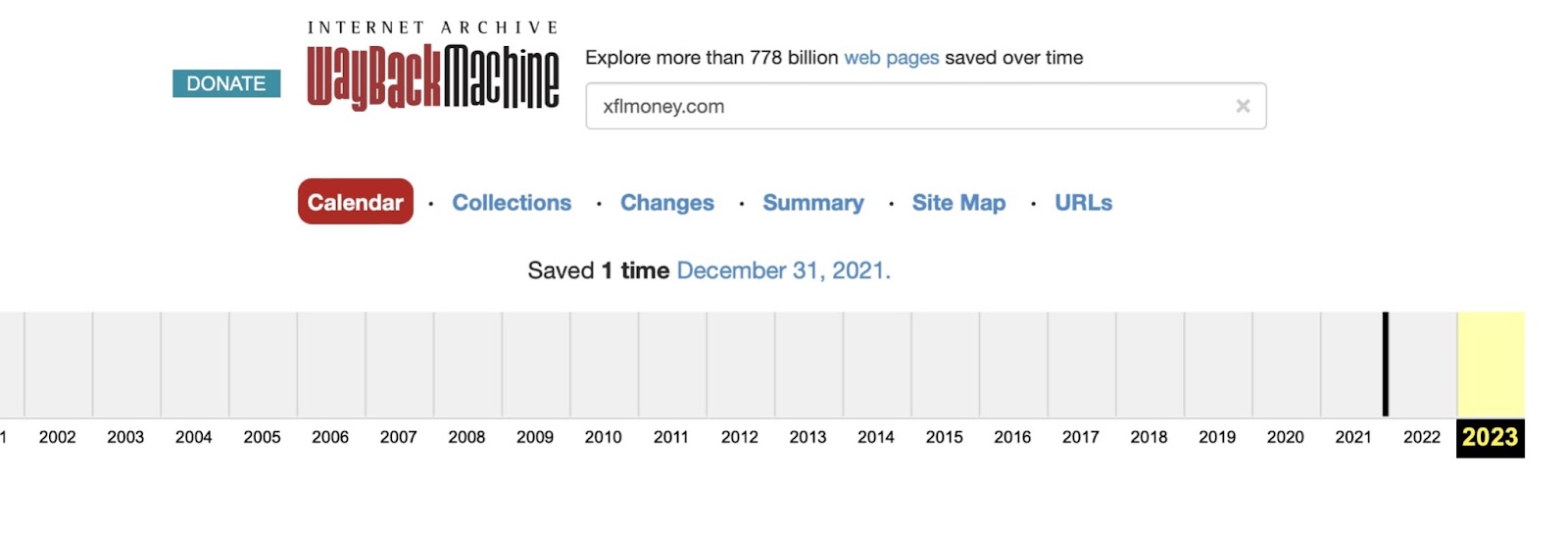This screenshot has width=1568, height=536.
Task: Open the Summary tab
Action: pos(813,203)
